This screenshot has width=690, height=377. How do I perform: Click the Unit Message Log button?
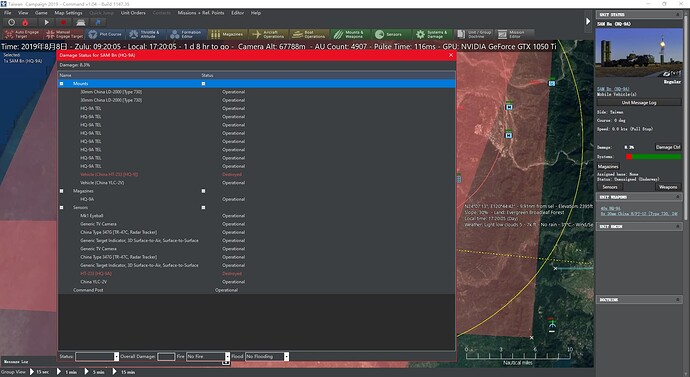[639, 102]
